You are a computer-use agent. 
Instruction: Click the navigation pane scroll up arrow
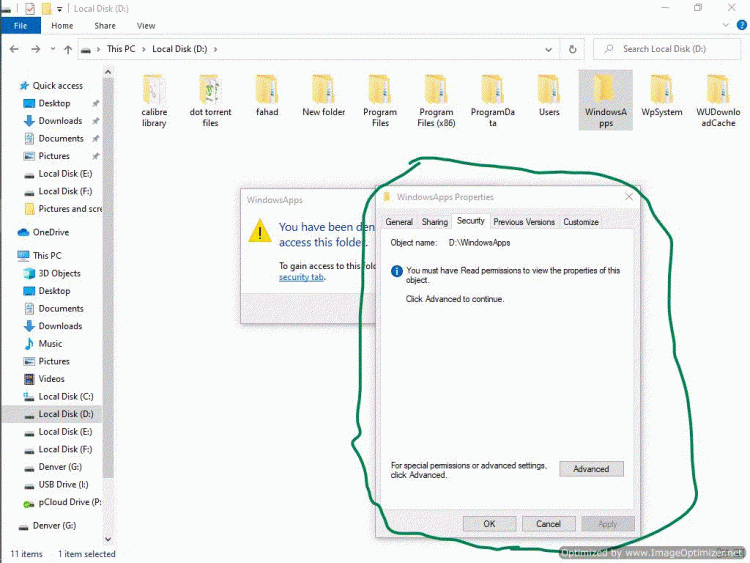click(108, 72)
